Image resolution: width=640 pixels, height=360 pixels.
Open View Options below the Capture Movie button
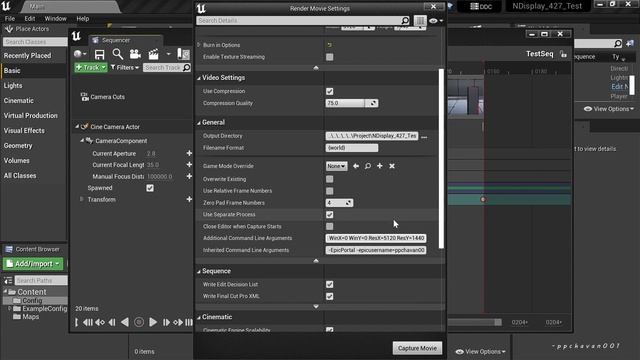[x=480, y=351]
